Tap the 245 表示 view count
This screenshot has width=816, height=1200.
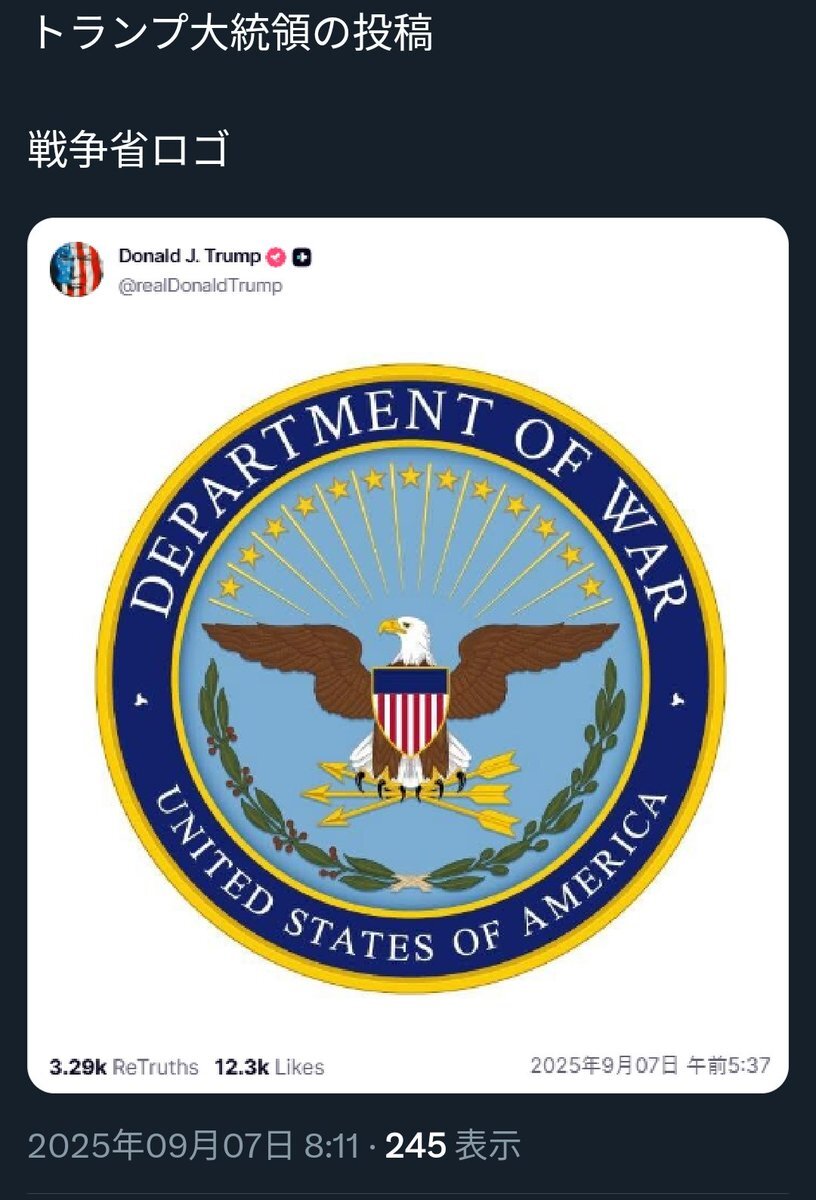[453, 1145]
